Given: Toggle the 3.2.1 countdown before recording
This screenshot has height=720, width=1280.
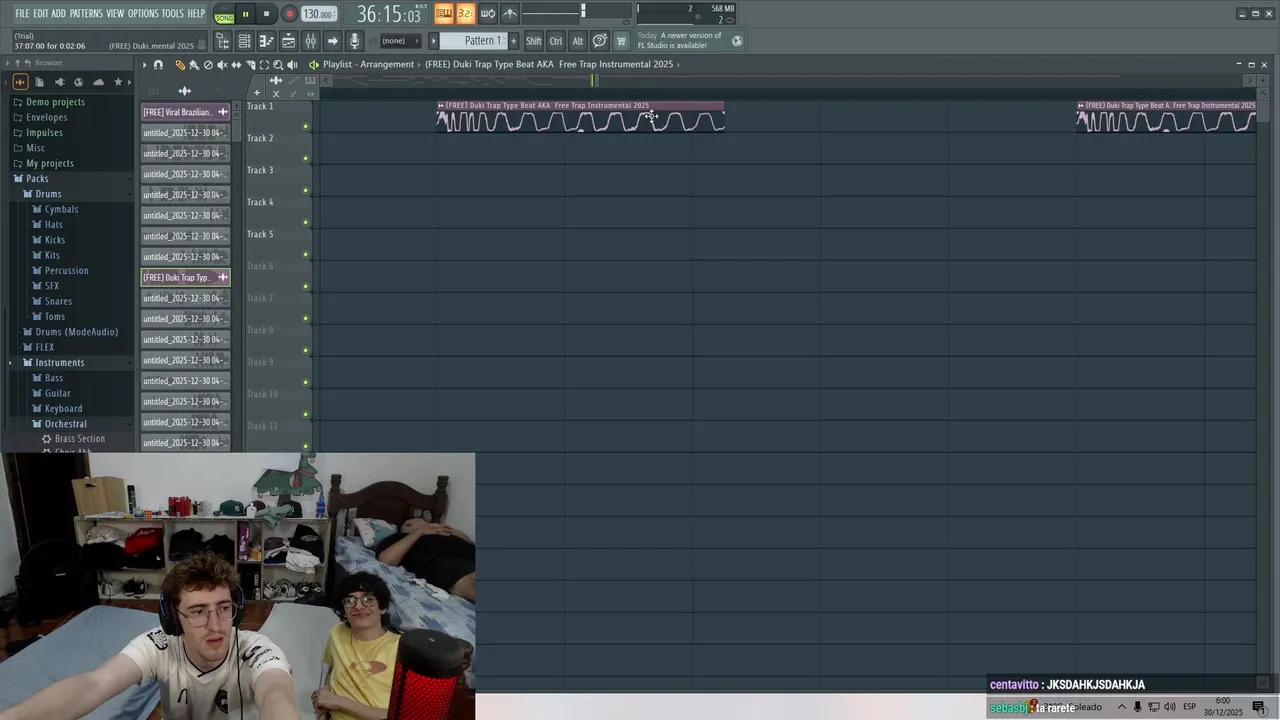Looking at the screenshot, I should coord(465,13).
